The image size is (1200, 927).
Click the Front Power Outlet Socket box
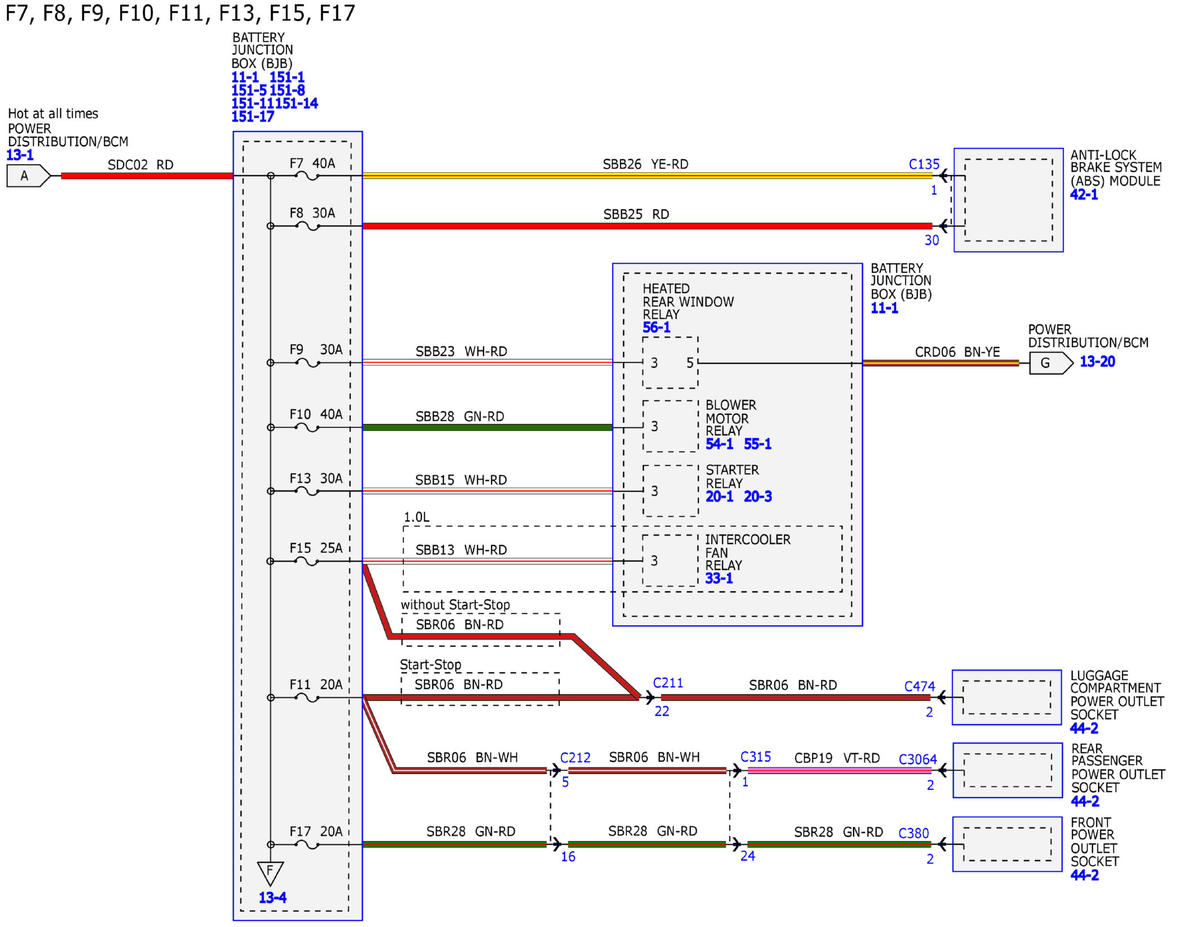1005,844
